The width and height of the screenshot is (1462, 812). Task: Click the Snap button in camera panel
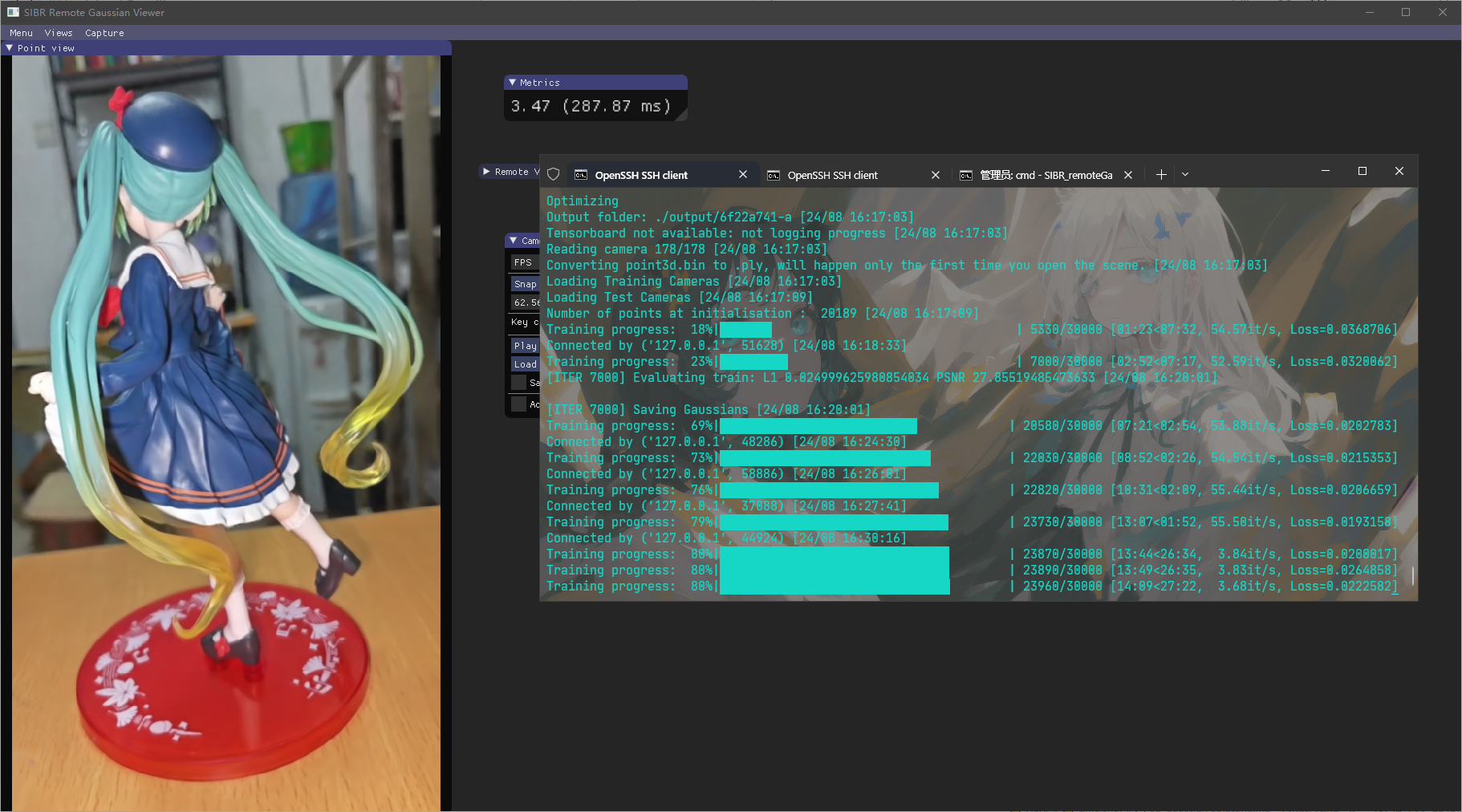525,284
